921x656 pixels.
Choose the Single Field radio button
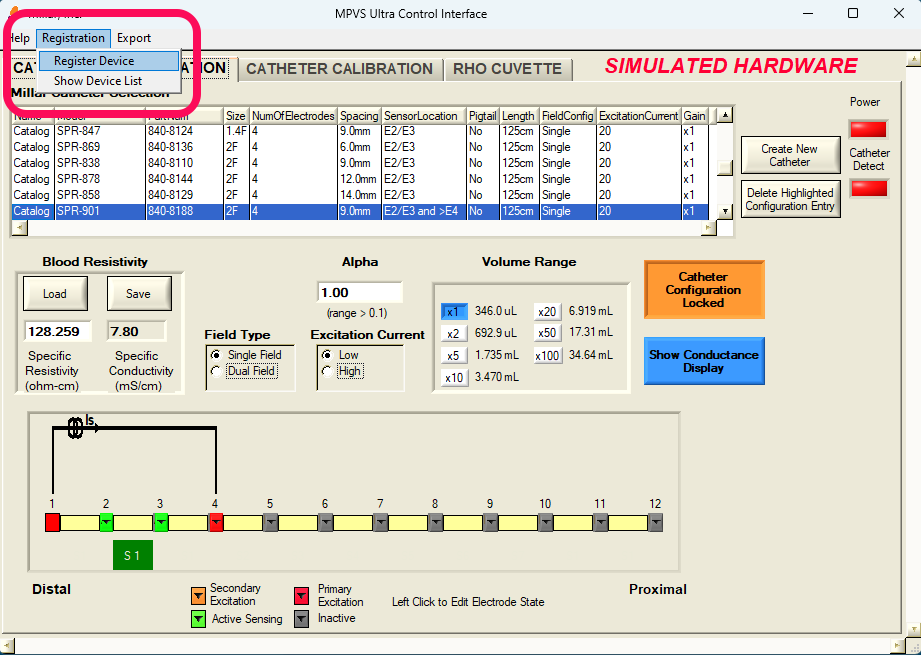click(216, 355)
